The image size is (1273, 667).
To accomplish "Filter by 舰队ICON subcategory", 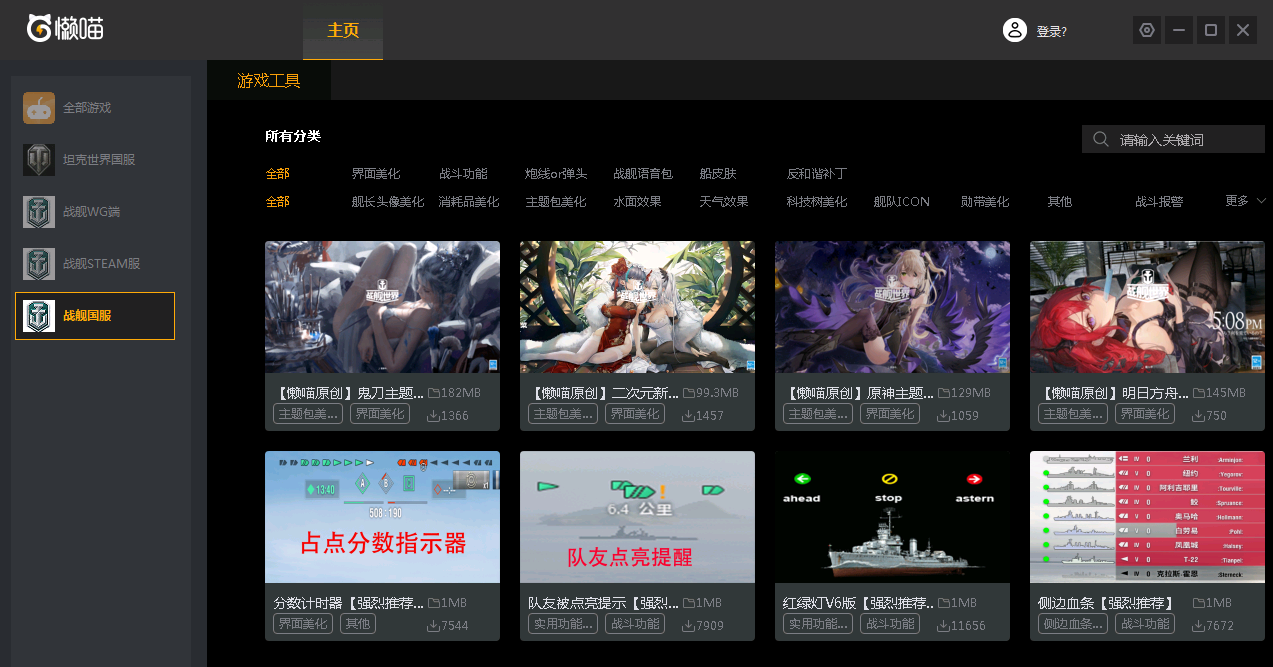I will pos(902,202).
